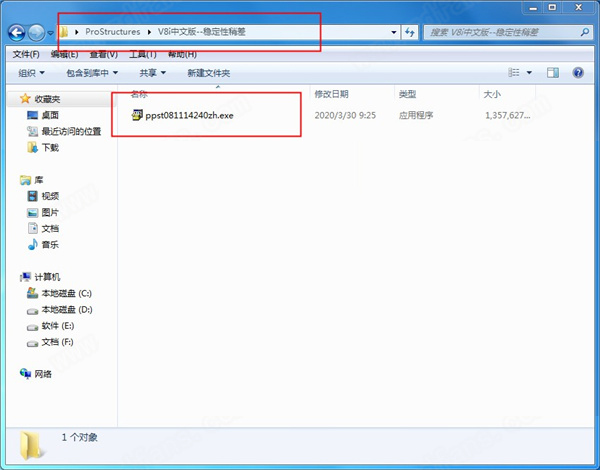Click the 音乐 note icon

point(33,245)
